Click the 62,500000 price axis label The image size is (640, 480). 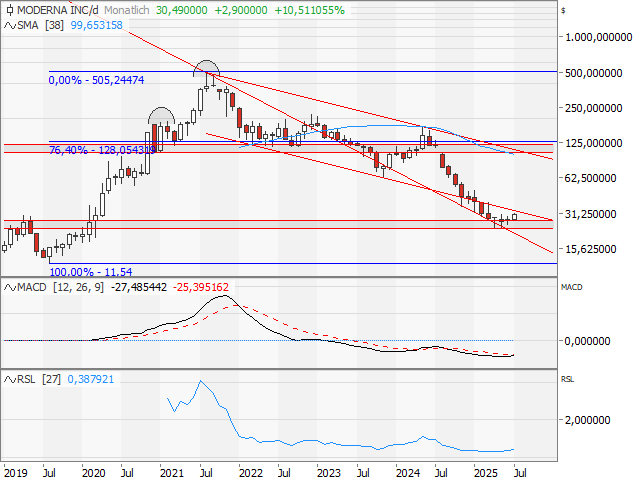(591, 178)
